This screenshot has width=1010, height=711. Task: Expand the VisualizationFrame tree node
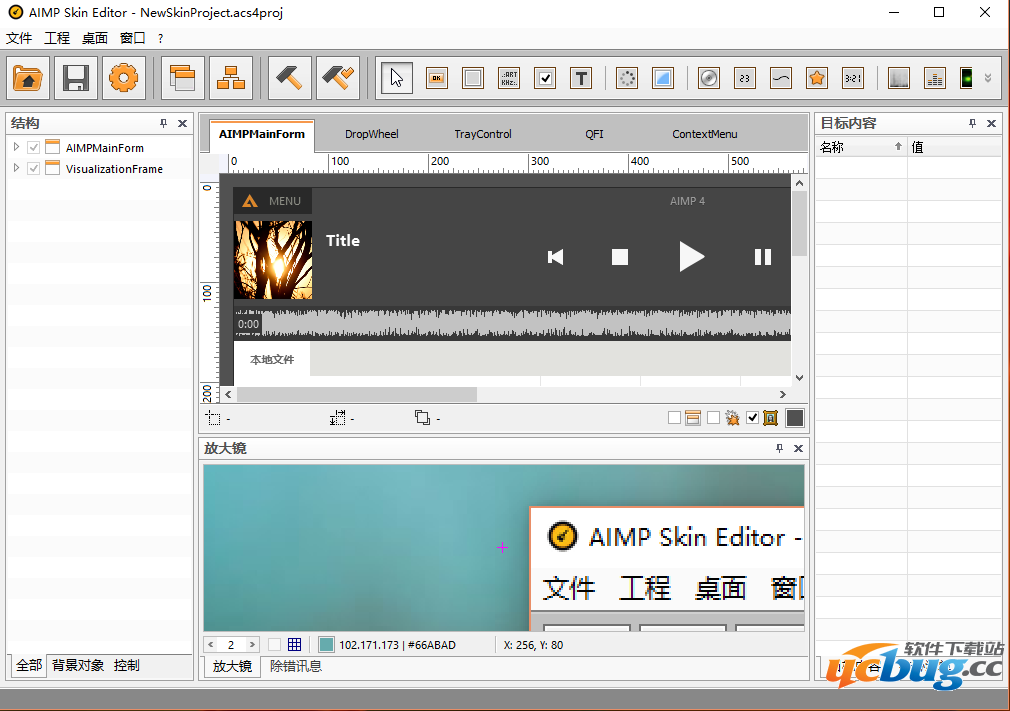(16, 169)
